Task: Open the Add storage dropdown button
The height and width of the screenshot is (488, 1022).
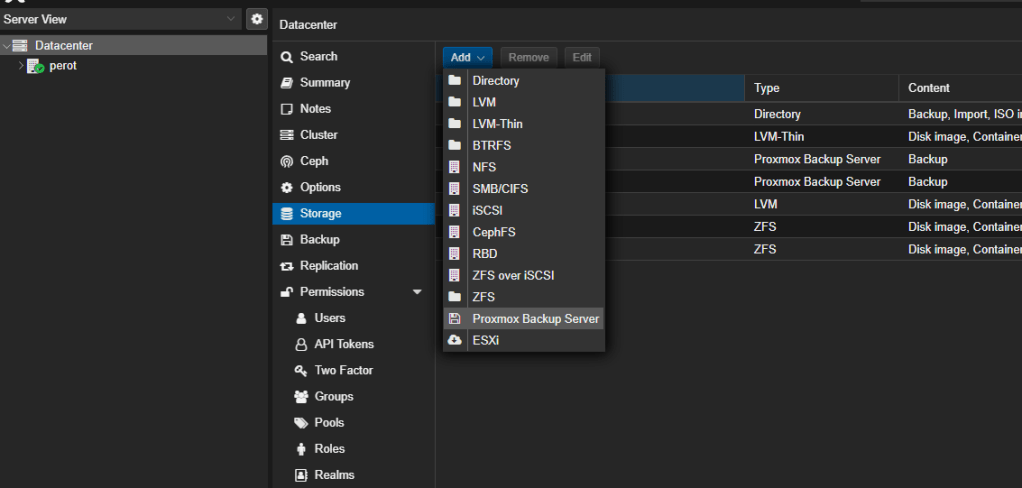Action: pos(468,58)
